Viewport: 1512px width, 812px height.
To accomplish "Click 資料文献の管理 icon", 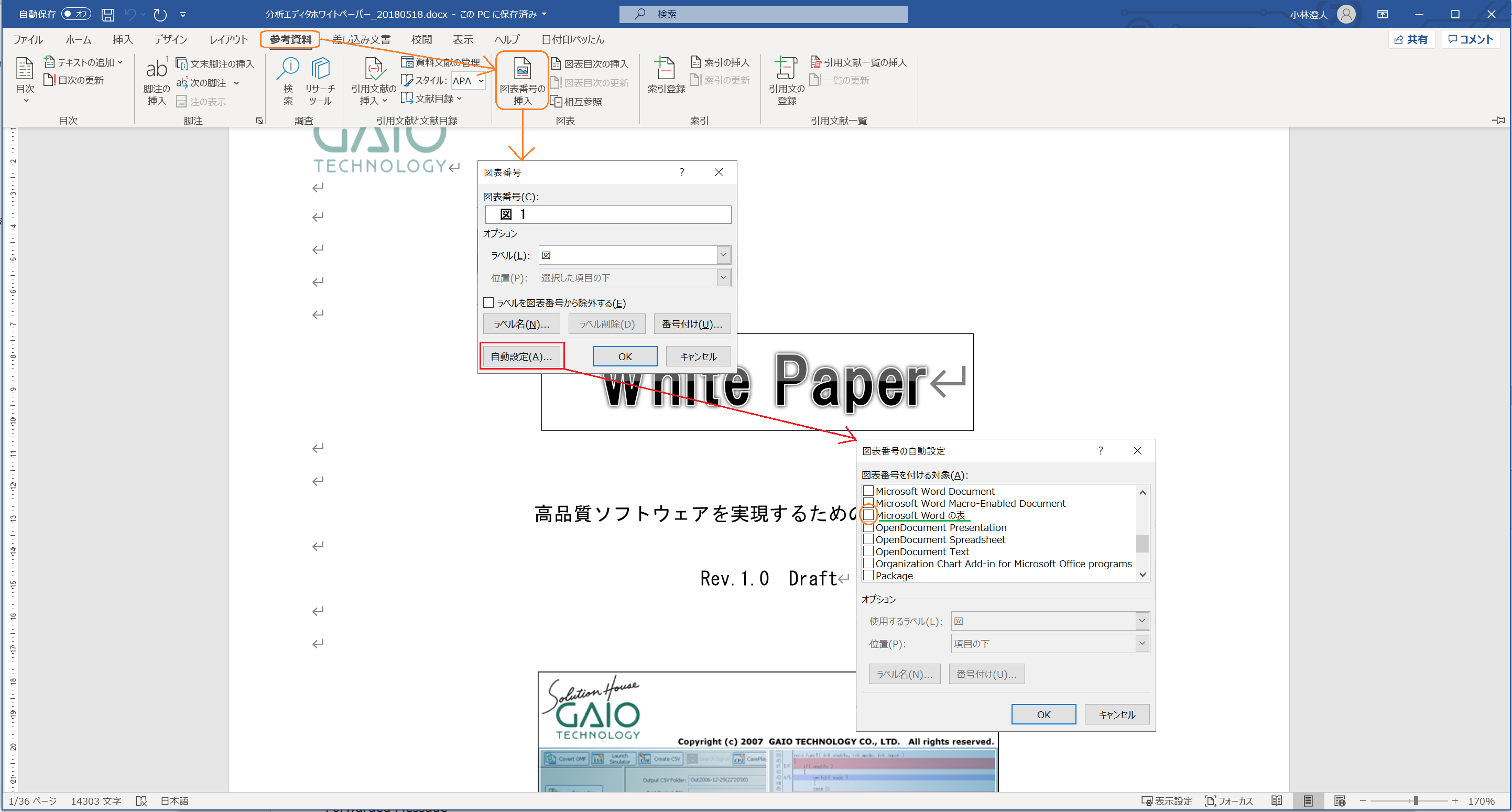I will tap(407, 62).
